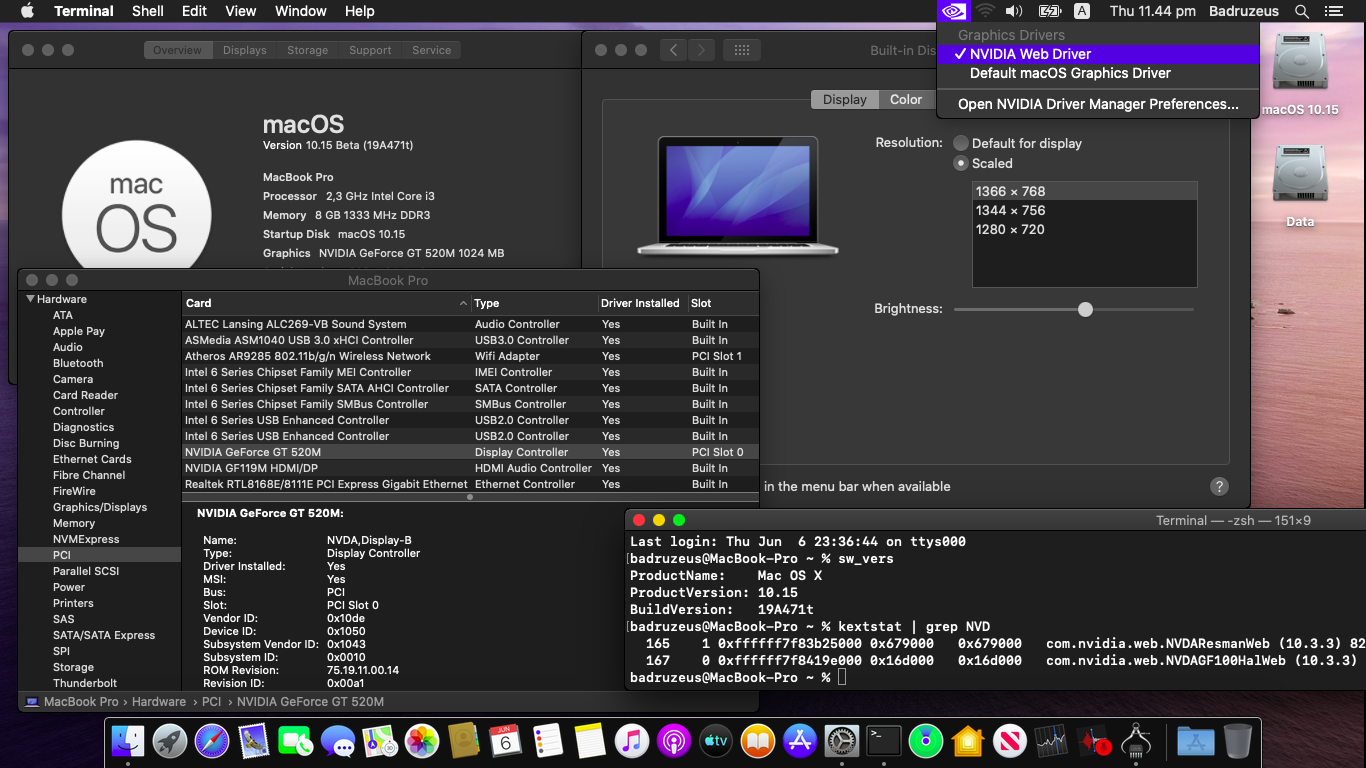Switch to the Color tab
Image resolution: width=1366 pixels, height=768 pixels.
pos(906,99)
